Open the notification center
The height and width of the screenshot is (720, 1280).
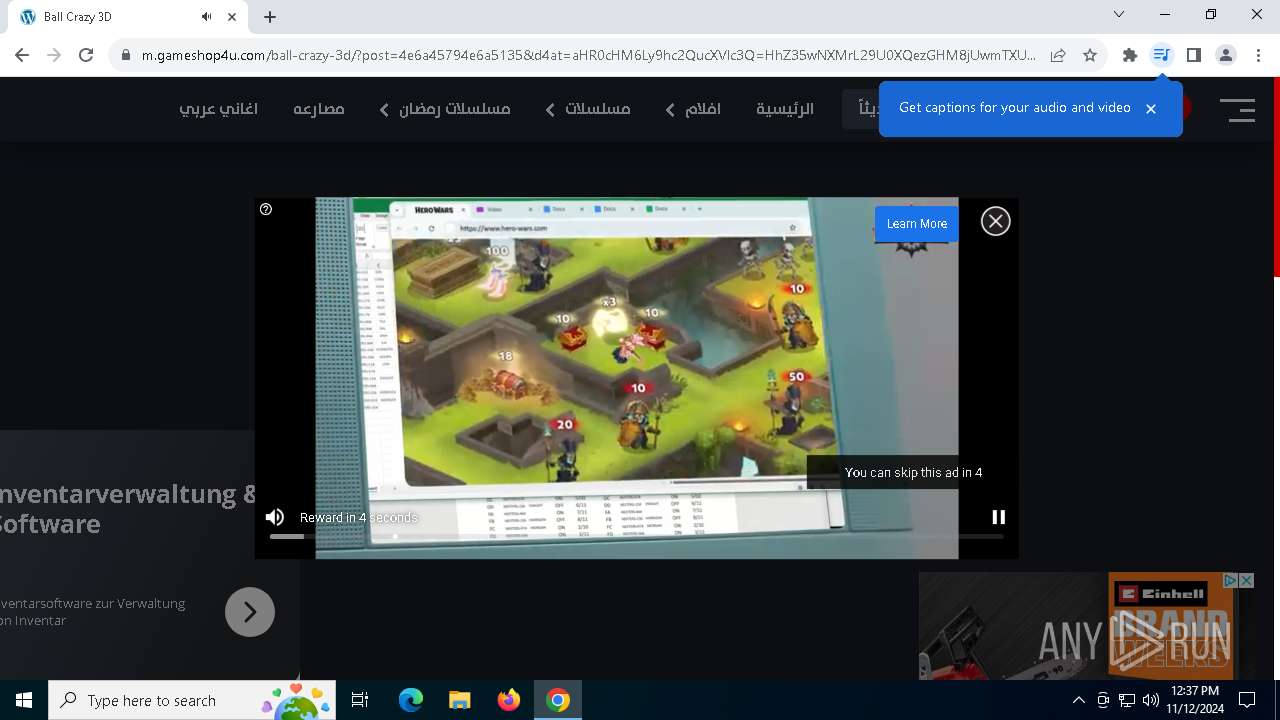click(x=1247, y=700)
